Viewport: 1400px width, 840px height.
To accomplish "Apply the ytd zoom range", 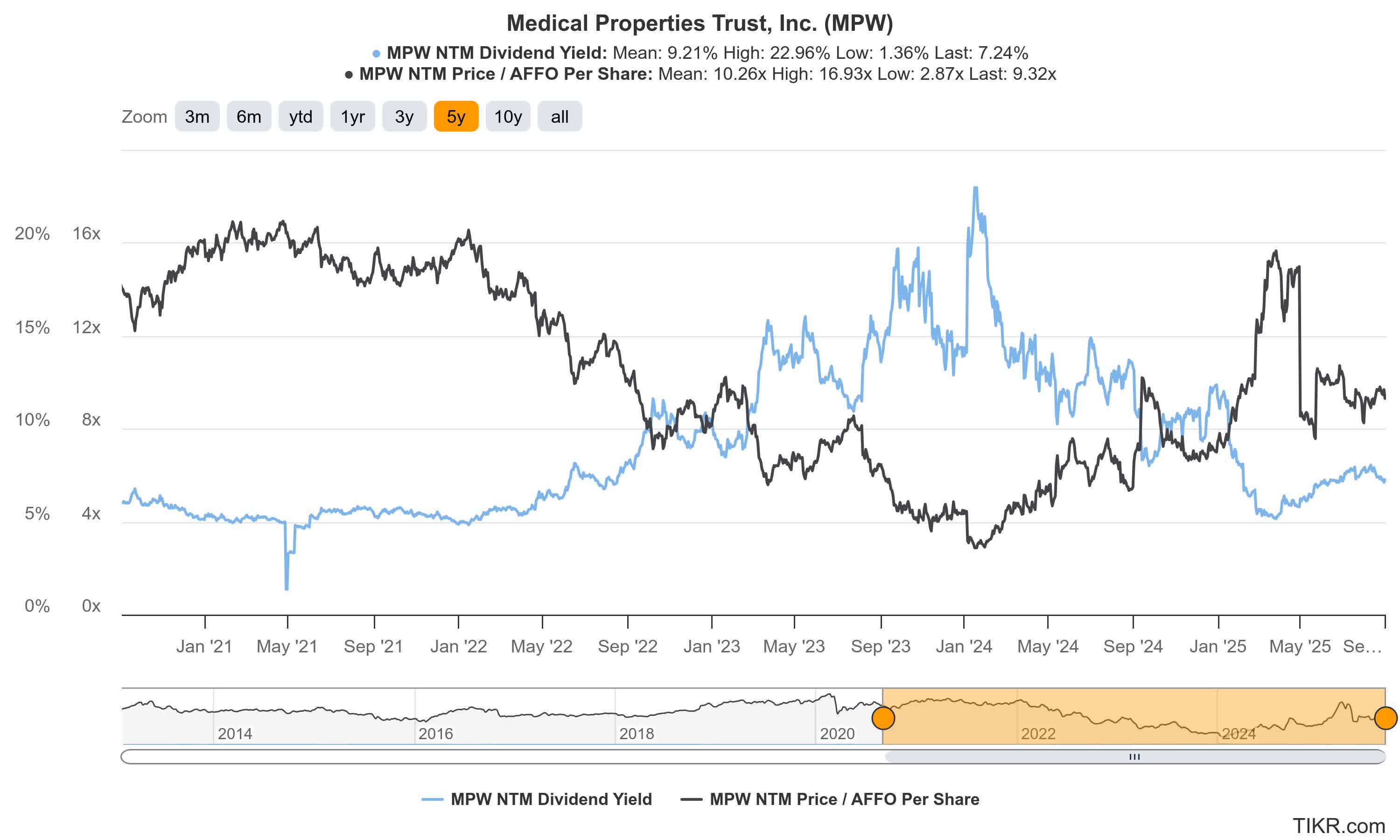I will coord(301,117).
